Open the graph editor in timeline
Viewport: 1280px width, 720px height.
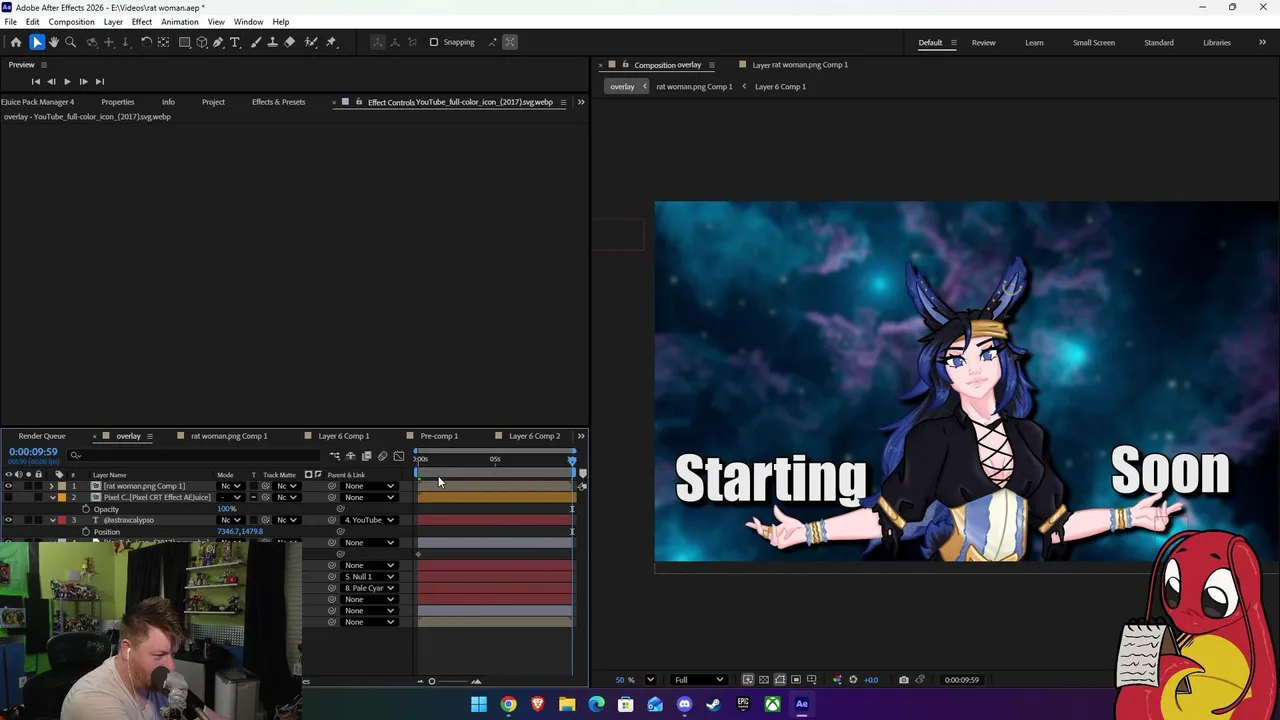[398, 456]
